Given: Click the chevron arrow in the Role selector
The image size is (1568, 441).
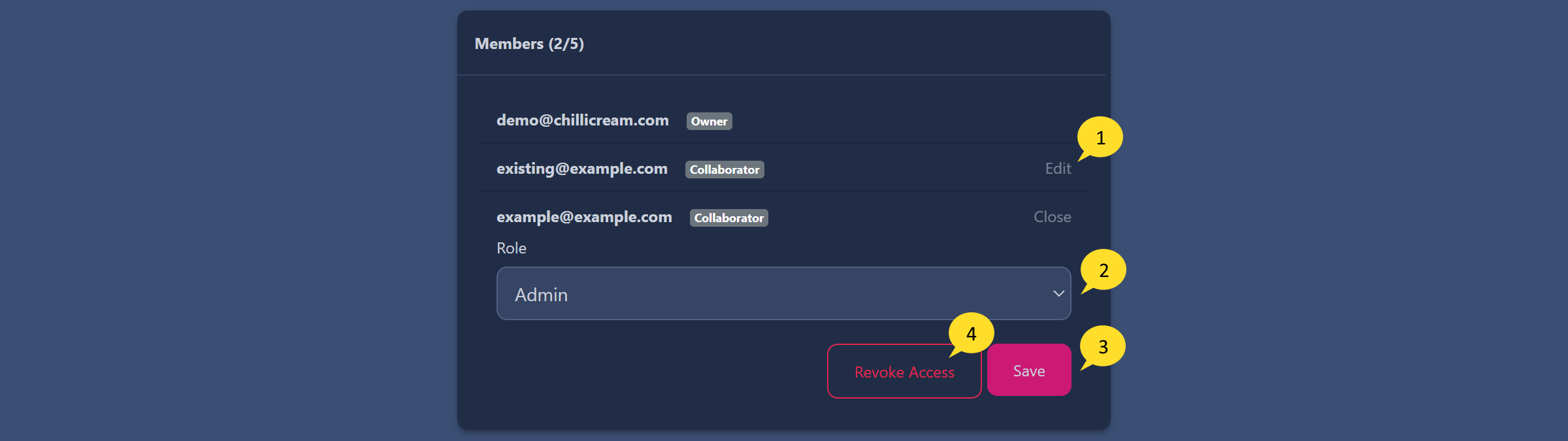Looking at the screenshot, I should 1058,294.
